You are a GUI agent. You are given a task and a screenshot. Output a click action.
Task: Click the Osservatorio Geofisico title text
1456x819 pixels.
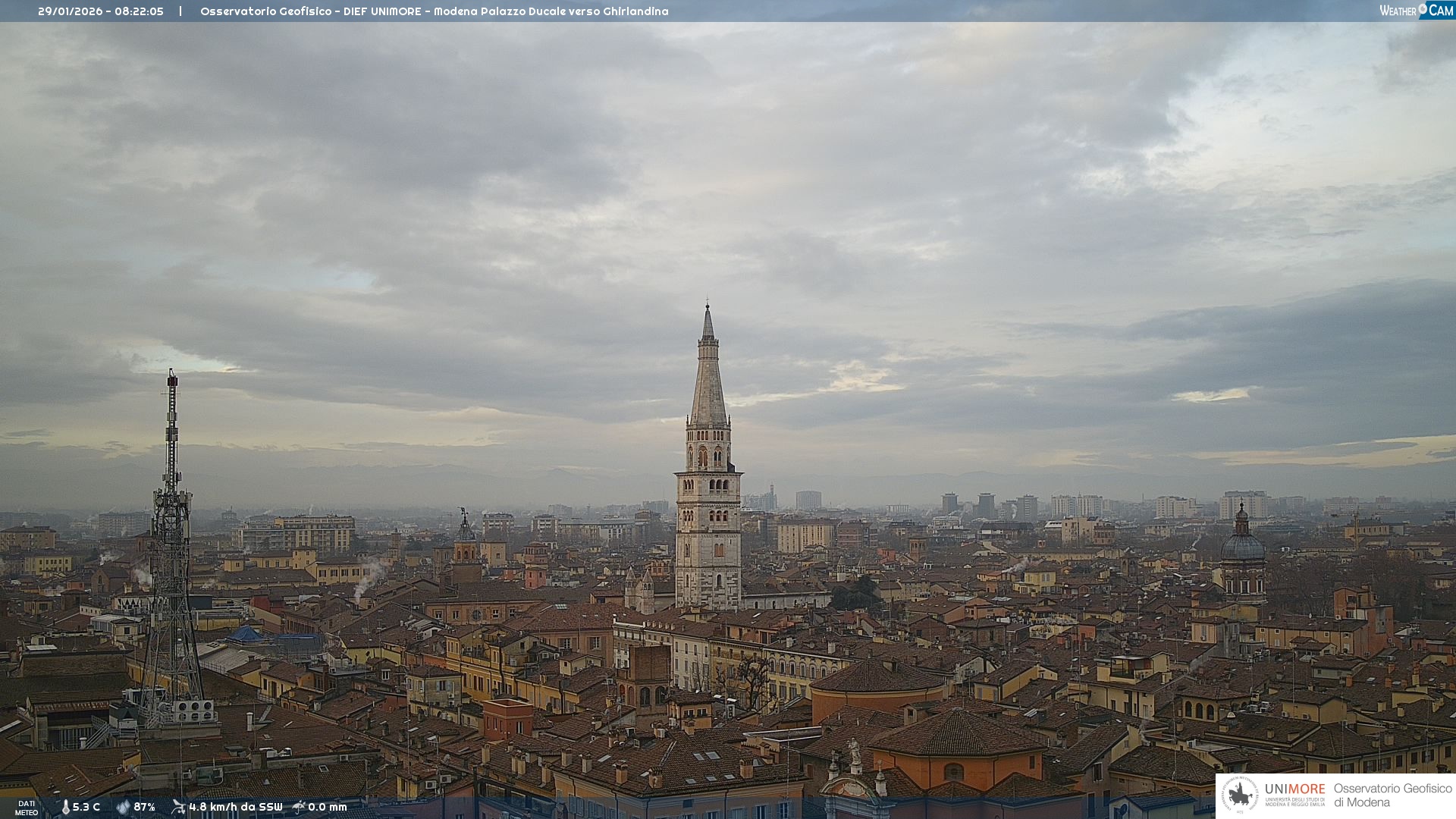pyautogui.click(x=265, y=11)
